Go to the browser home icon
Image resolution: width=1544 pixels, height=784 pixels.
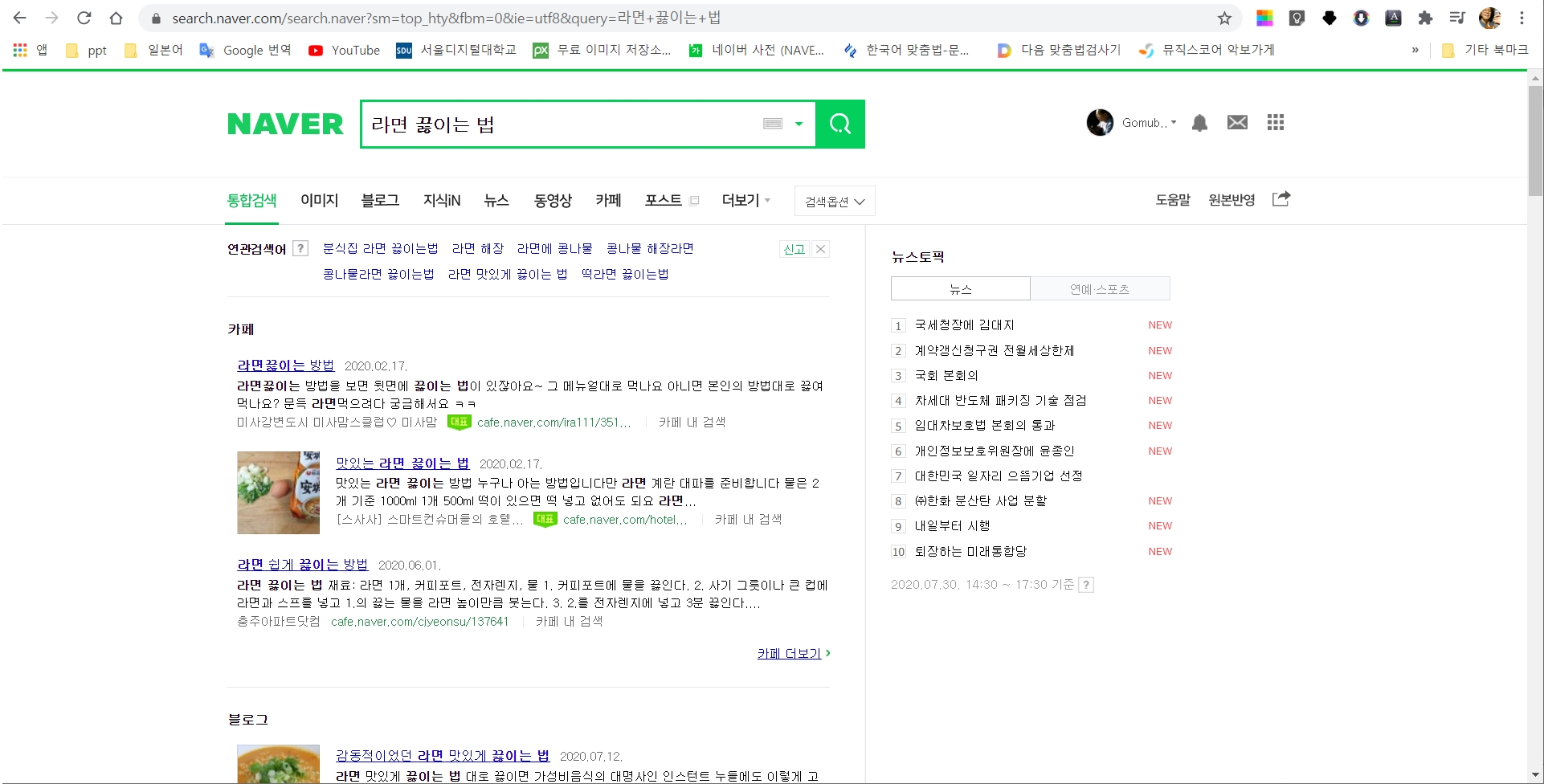(116, 18)
